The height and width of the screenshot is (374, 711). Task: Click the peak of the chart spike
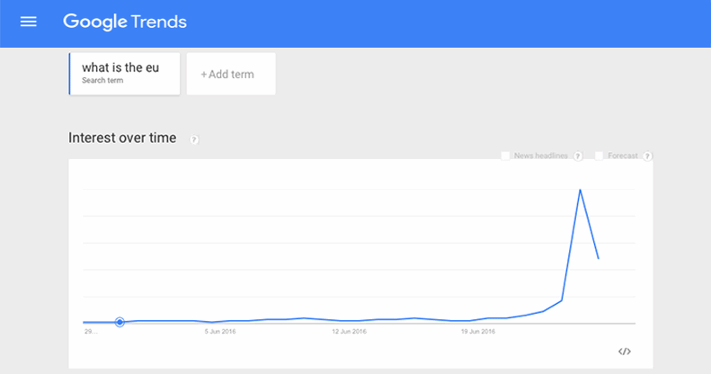[x=580, y=189]
